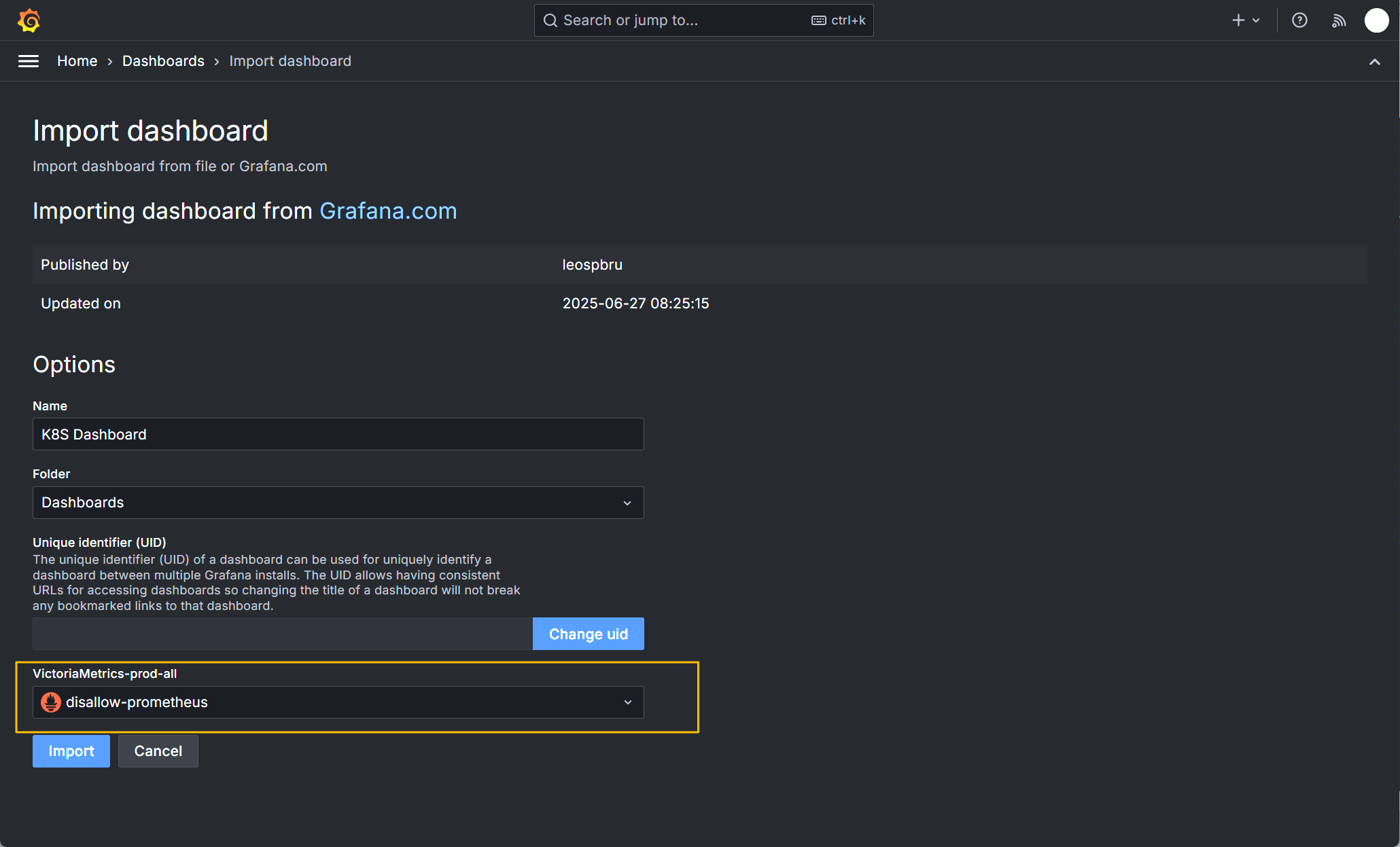Click the Updated on label
Image resolution: width=1400 pixels, height=847 pixels.
pyautogui.click(x=81, y=304)
